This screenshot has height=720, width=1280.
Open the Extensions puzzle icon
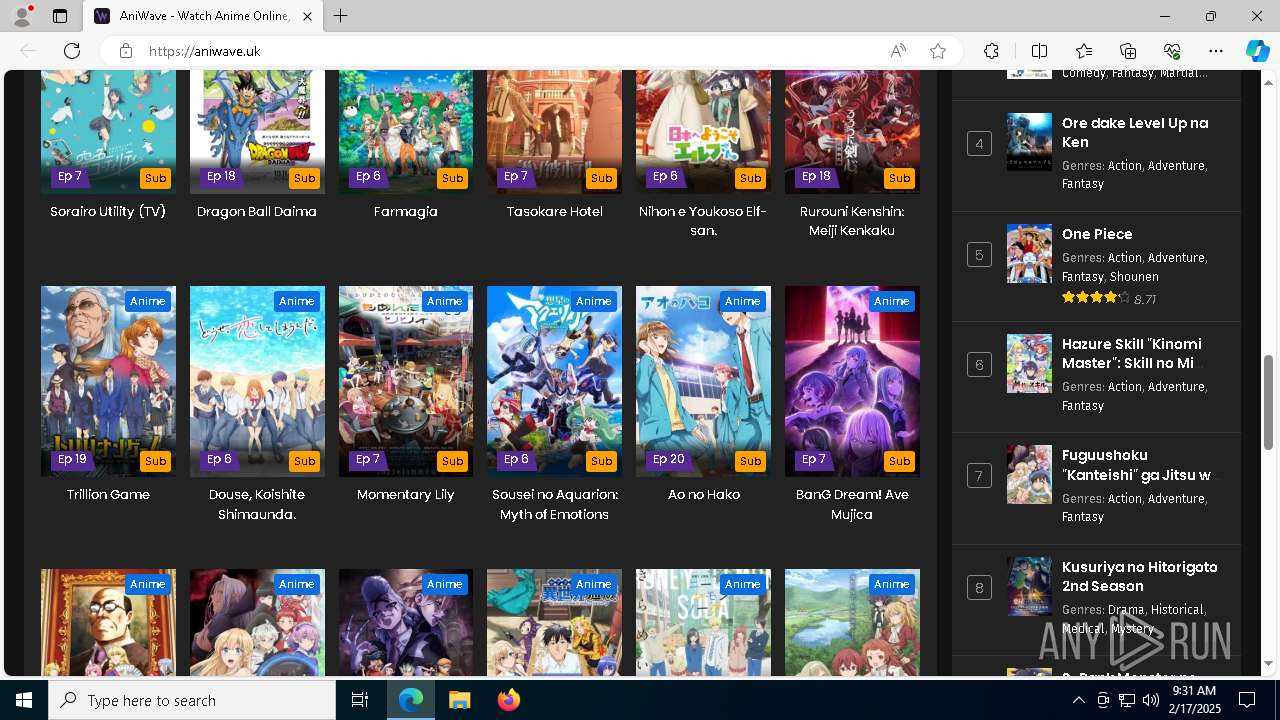[991, 51]
